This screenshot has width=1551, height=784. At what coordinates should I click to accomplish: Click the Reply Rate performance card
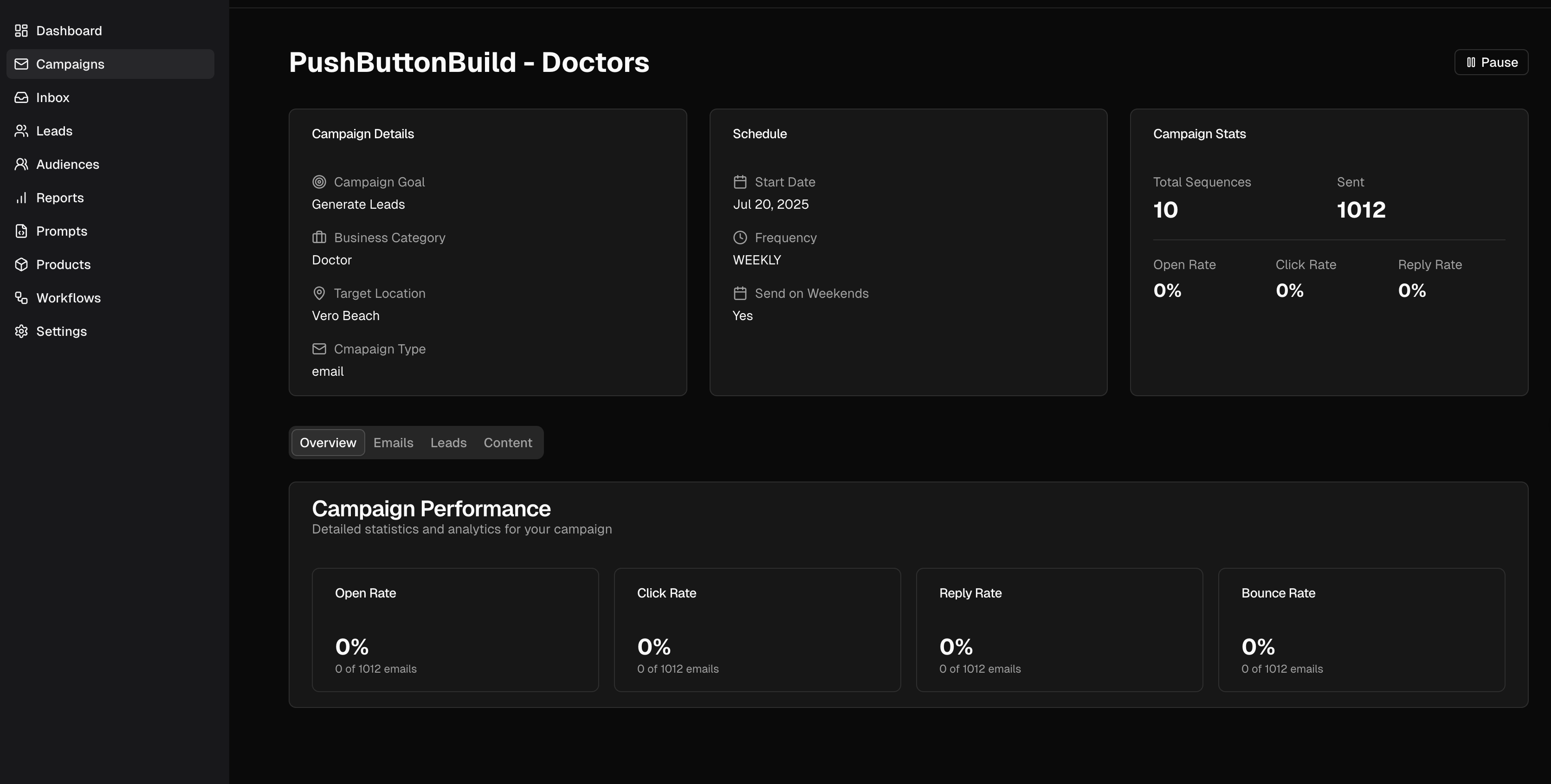point(1060,630)
